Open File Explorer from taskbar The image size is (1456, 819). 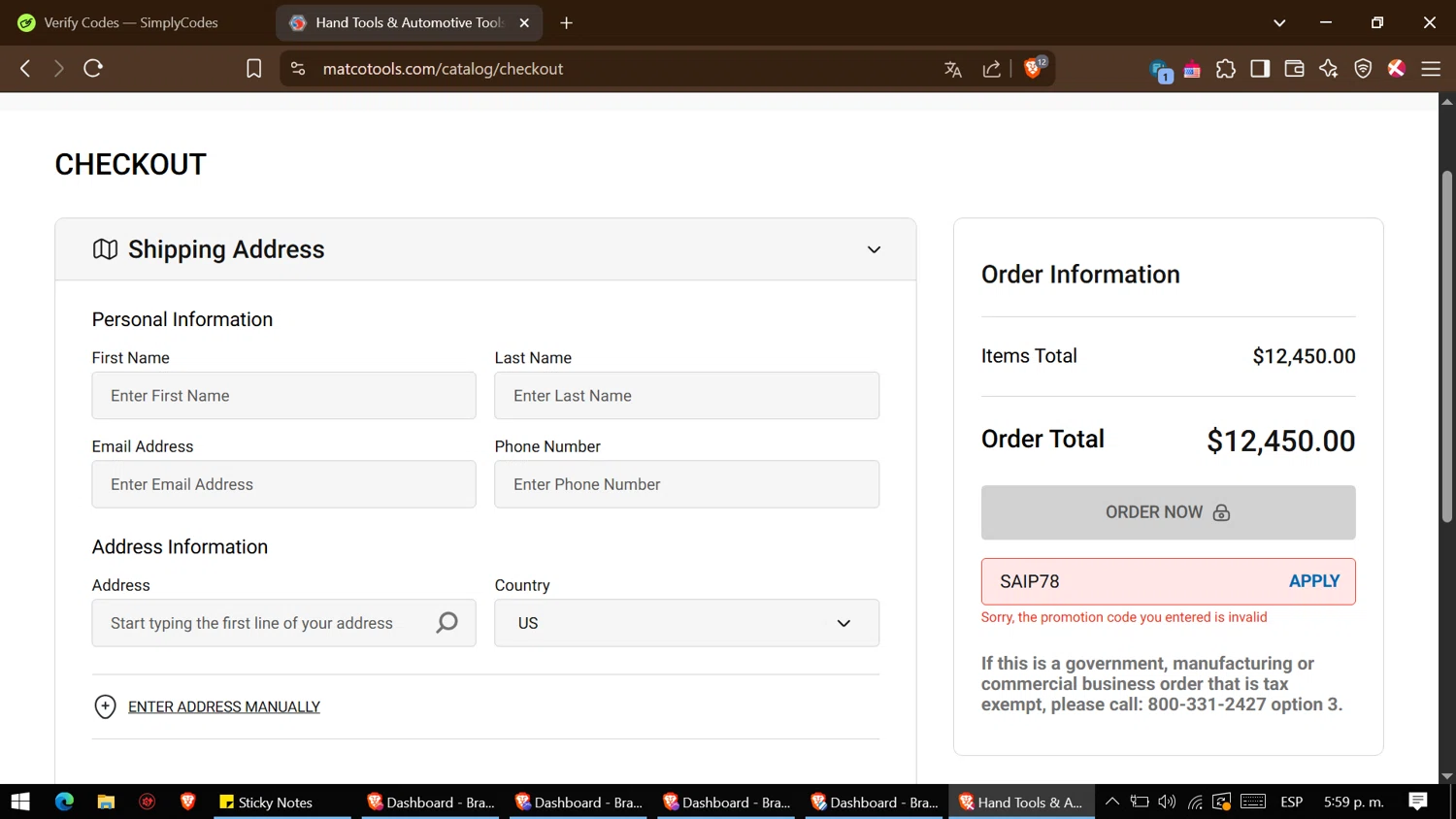(106, 802)
